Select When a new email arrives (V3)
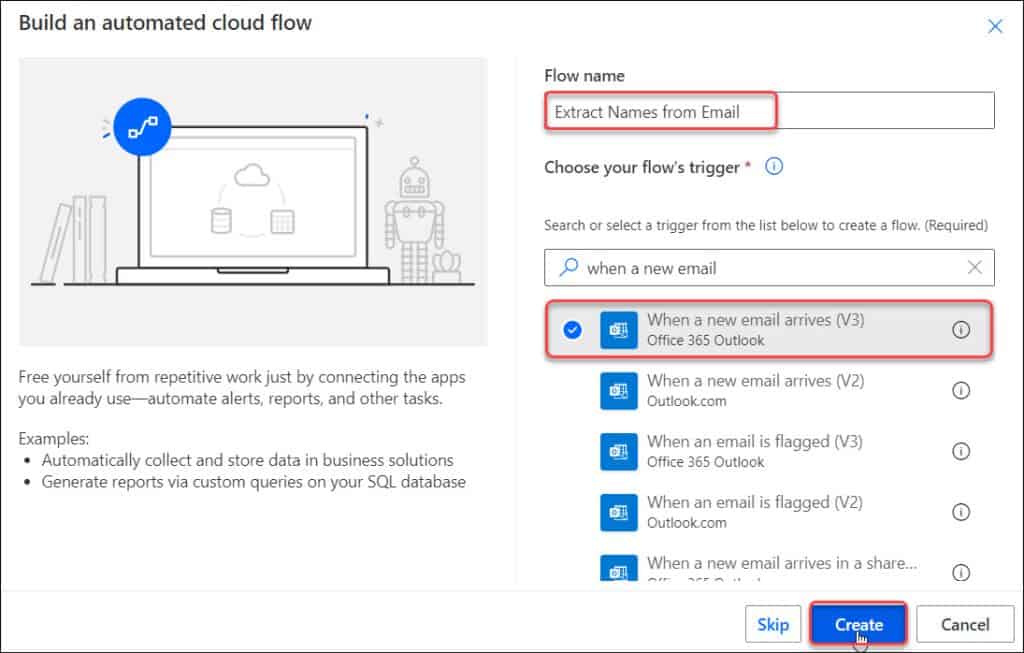Image resolution: width=1024 pixels, height=653 pixels. [x=769, y=329]
